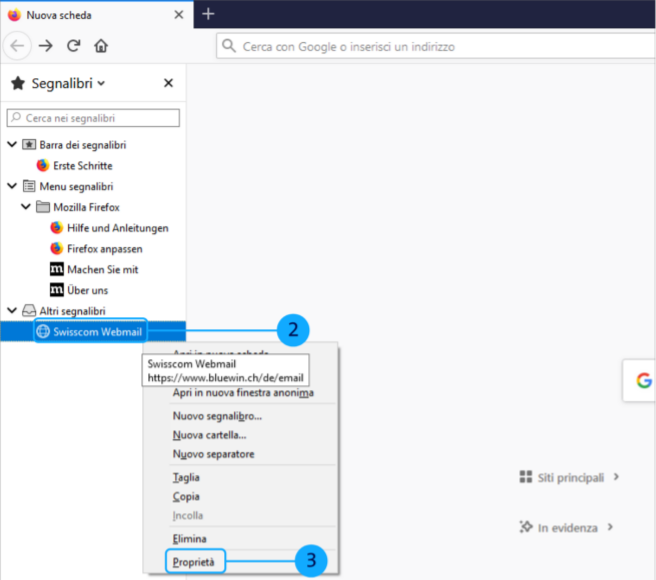Screen dimensions: 656x580
Task: Choose Elimina from the context menu
Action: coord(189,539)
